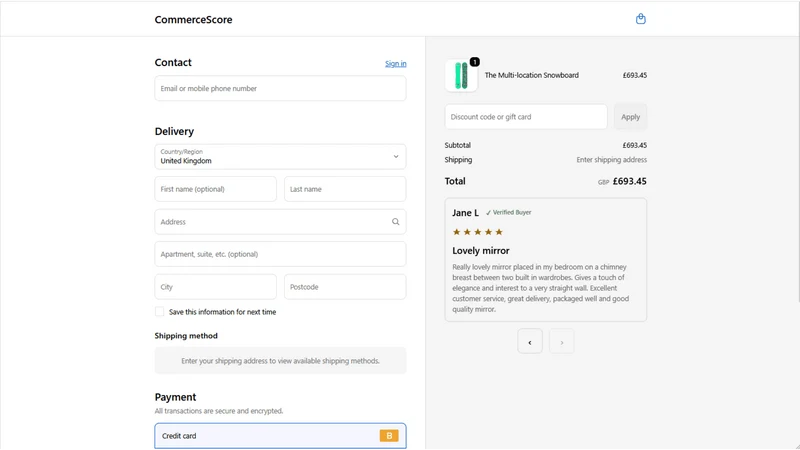Focus the Discount code or gift card field
The image size is (800, 450).
pyautogui.click(x=526, y=117)
